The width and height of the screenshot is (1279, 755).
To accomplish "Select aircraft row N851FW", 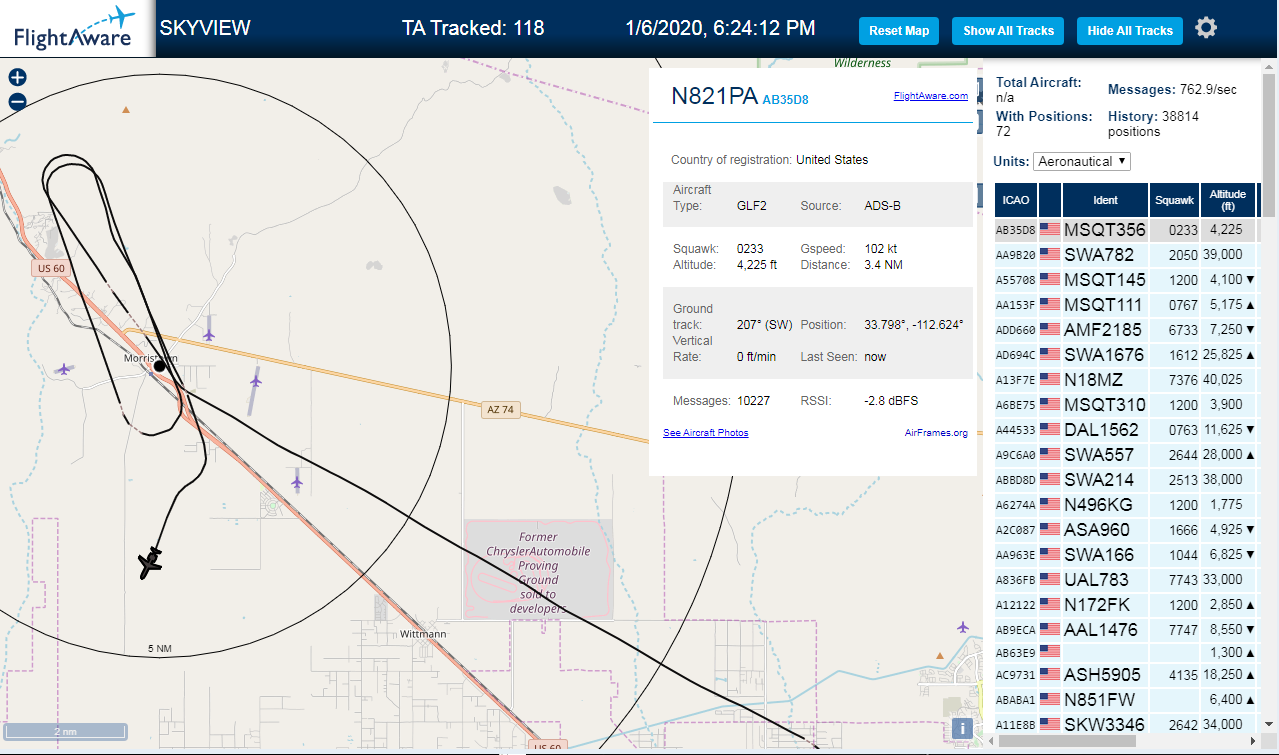I will [x=1128, y=700].
